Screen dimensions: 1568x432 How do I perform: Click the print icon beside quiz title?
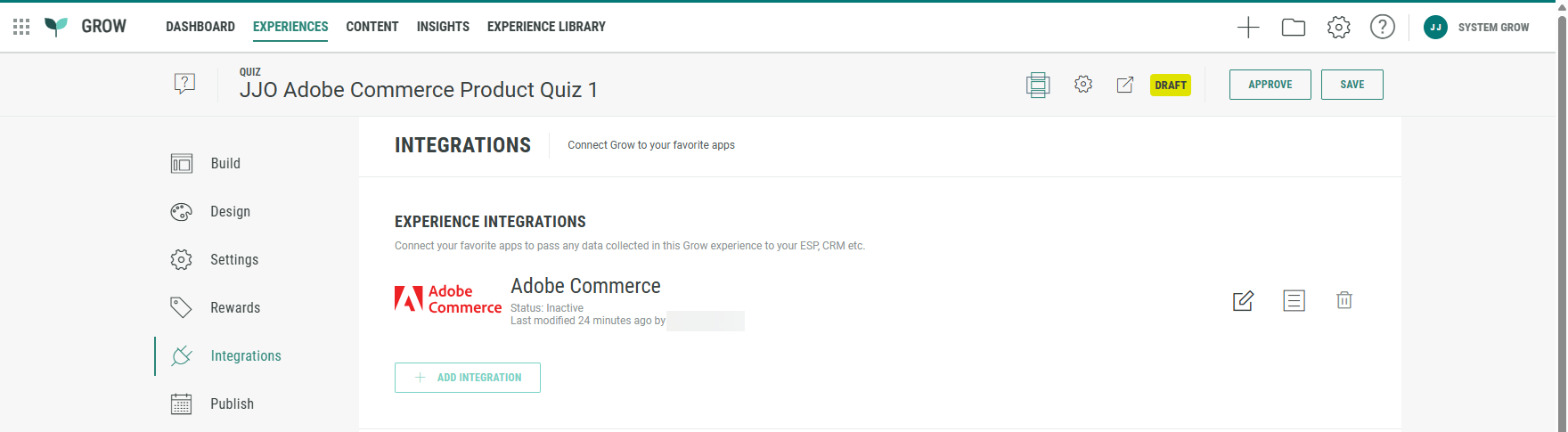tap(1038, 85)
